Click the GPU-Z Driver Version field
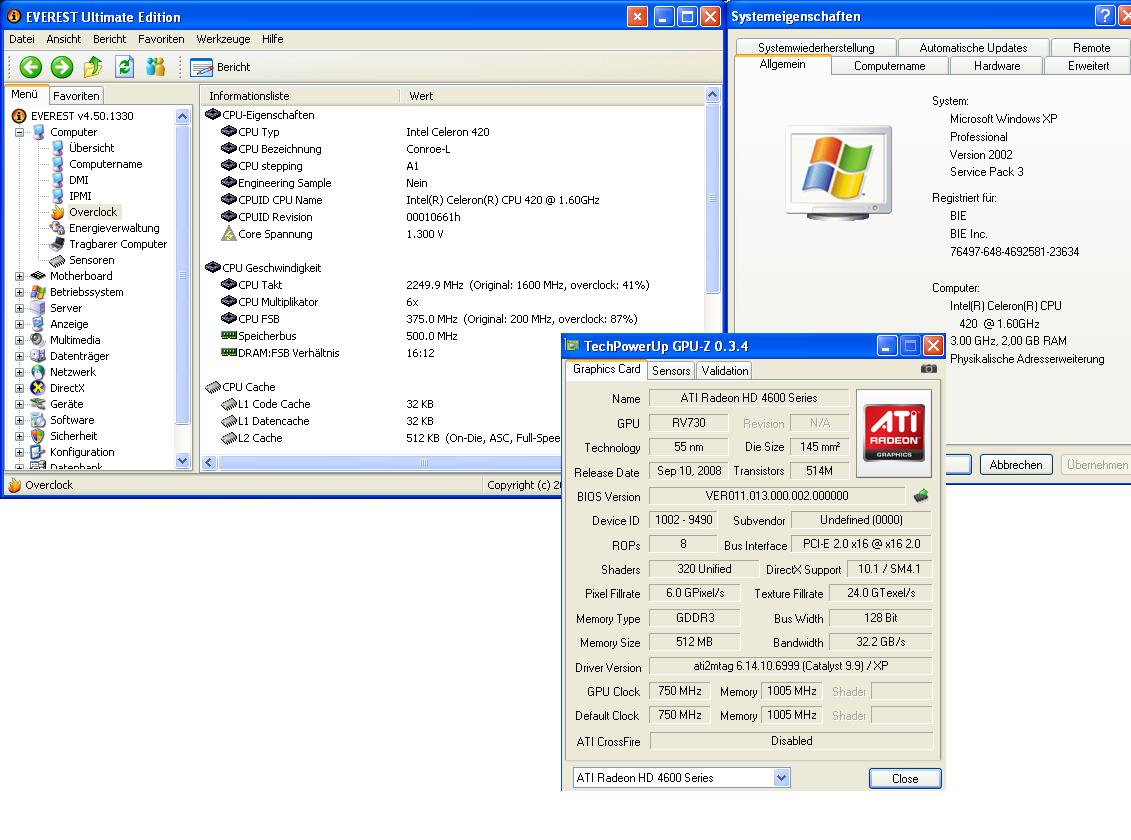 tap(791, 666)
